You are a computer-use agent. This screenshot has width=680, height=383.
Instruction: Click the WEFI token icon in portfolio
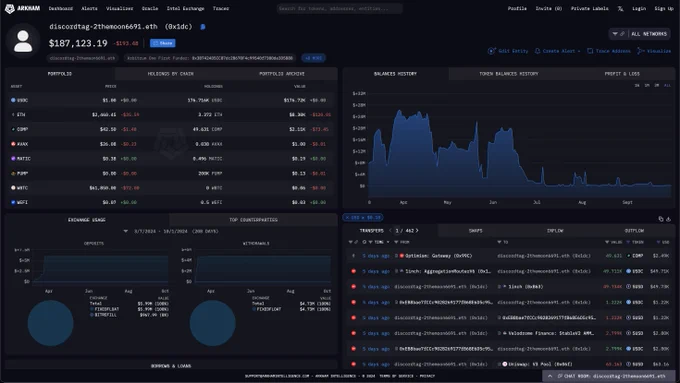point(13,203)
